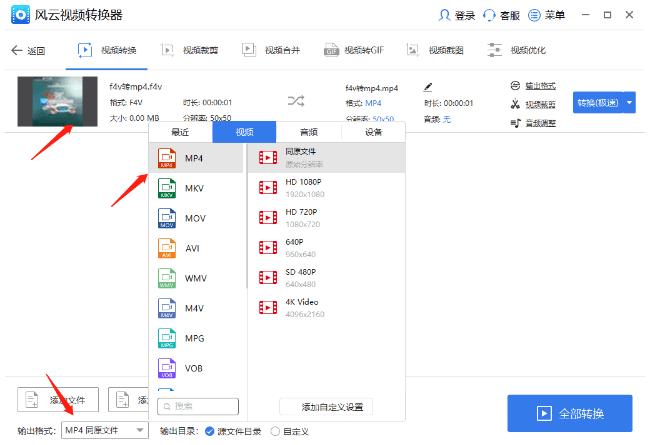Choose MKV format icon
The image size is (649, 445).
[x=167, y=188]
